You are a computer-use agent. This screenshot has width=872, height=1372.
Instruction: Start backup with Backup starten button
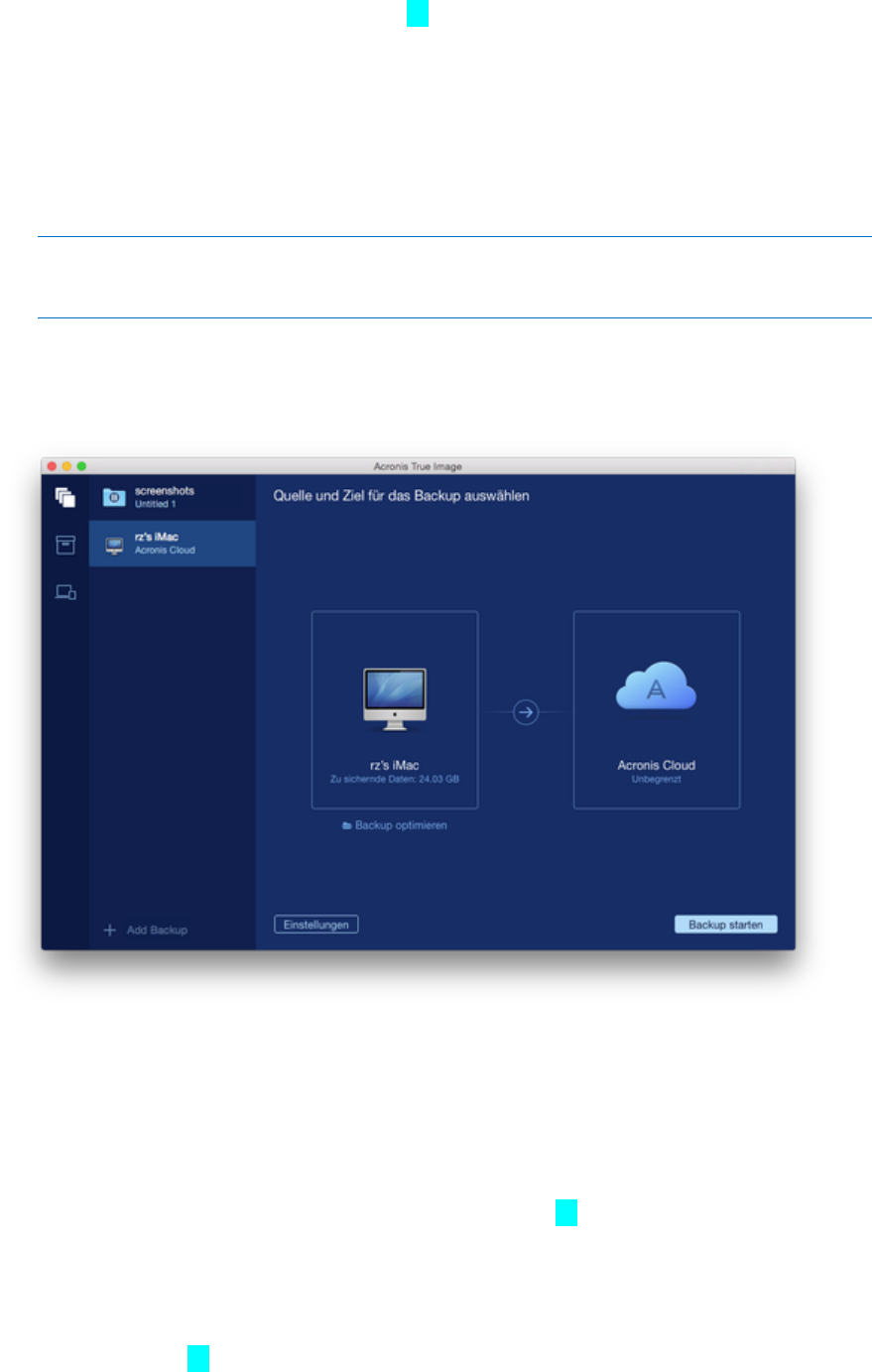[726, 925]
